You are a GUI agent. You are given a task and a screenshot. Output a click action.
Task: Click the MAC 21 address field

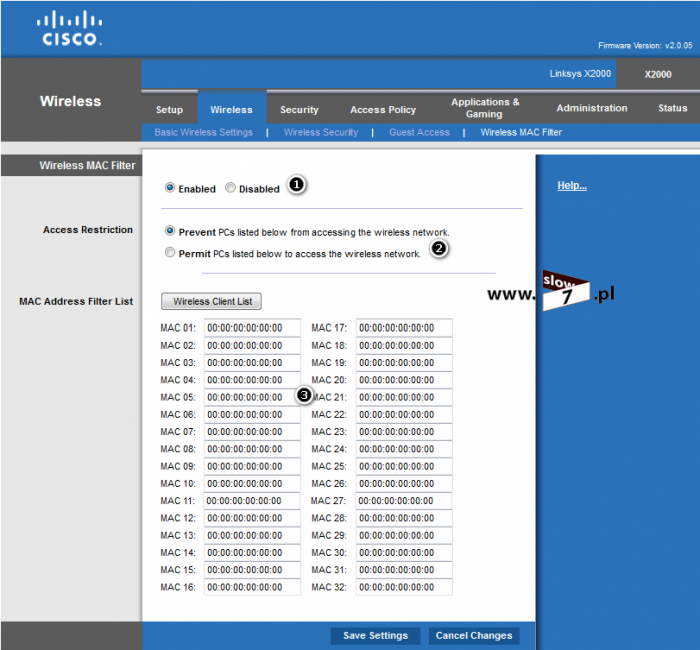[x=404, y=397]
